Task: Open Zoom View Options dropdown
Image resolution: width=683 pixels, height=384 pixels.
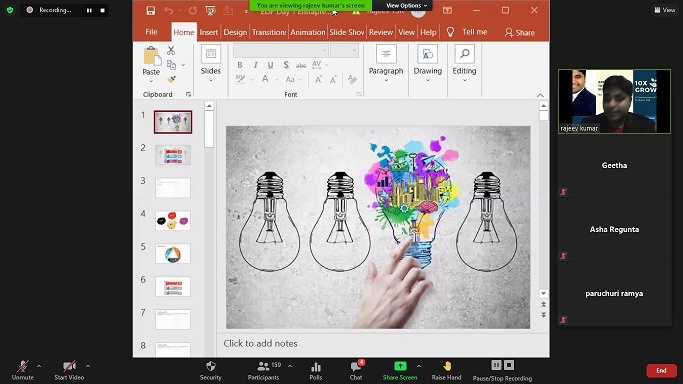Action: pos(406,6)
